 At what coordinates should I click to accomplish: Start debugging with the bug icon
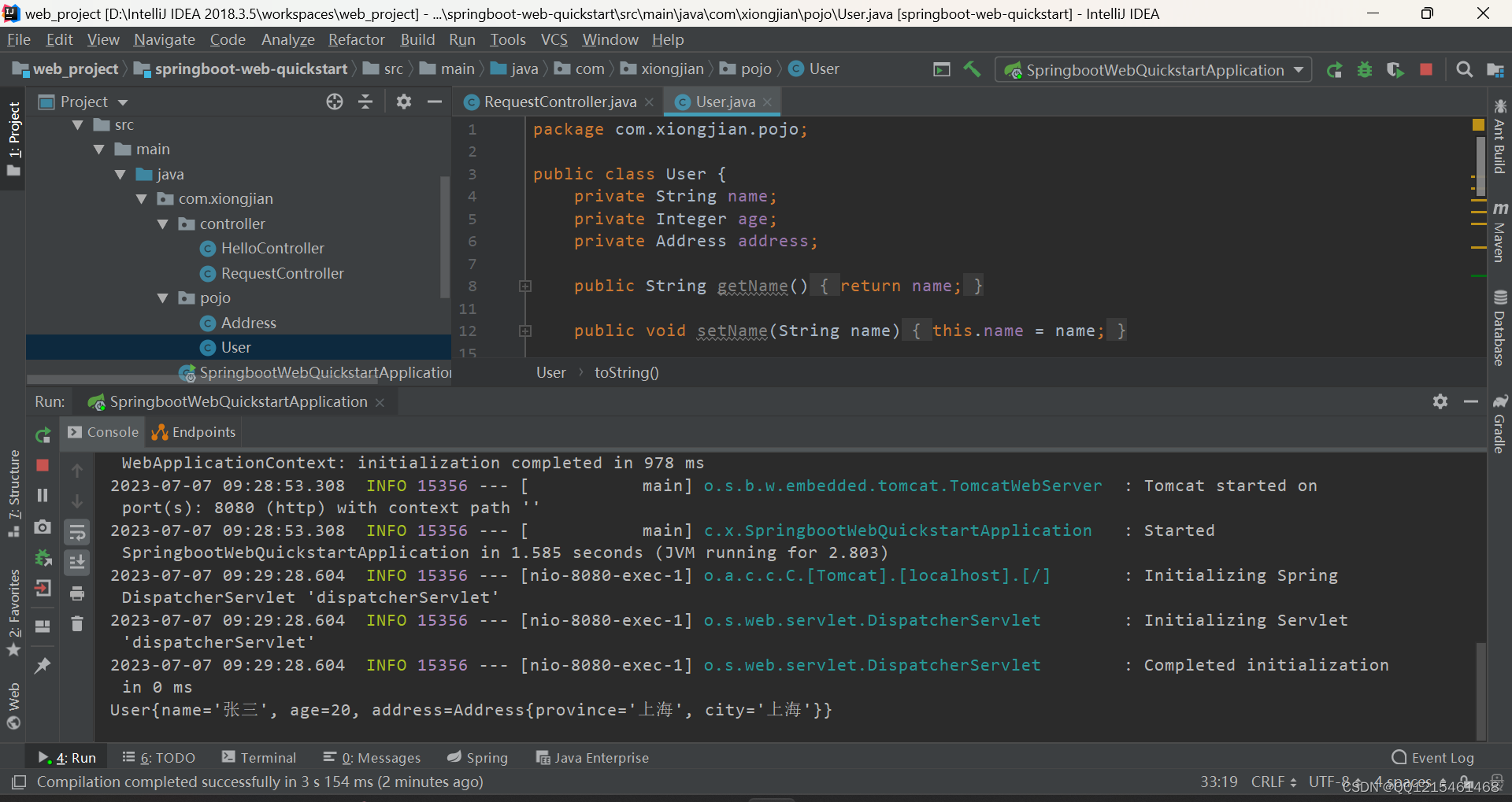[1365, 70]
